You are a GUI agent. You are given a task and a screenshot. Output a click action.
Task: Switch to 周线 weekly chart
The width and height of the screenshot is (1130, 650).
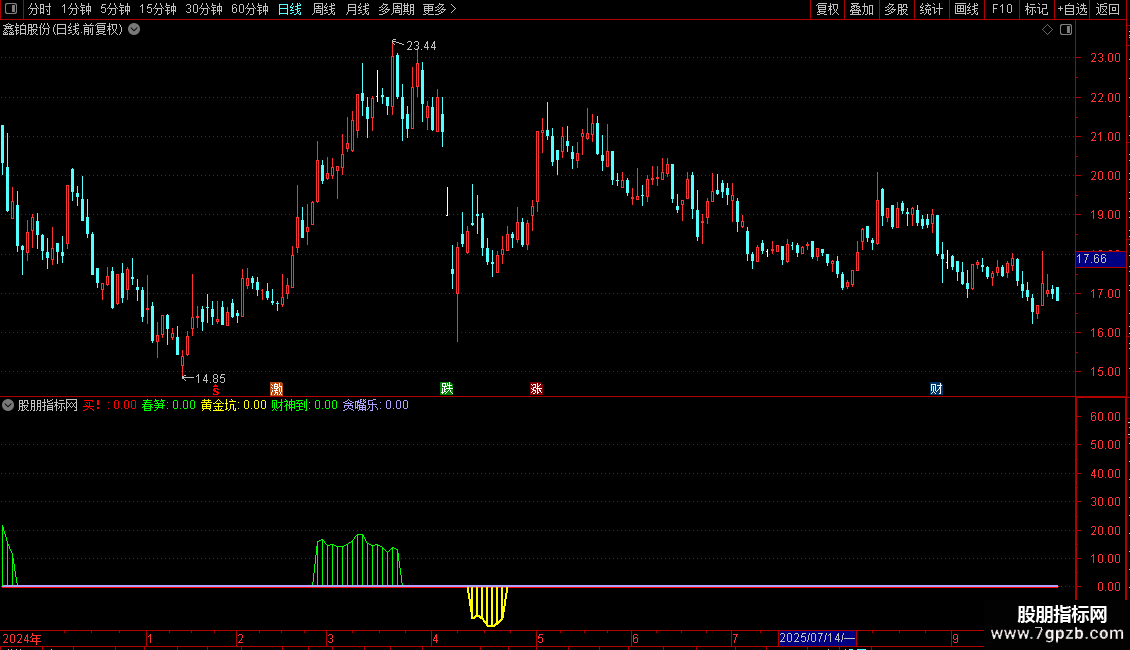pos(324,9)
